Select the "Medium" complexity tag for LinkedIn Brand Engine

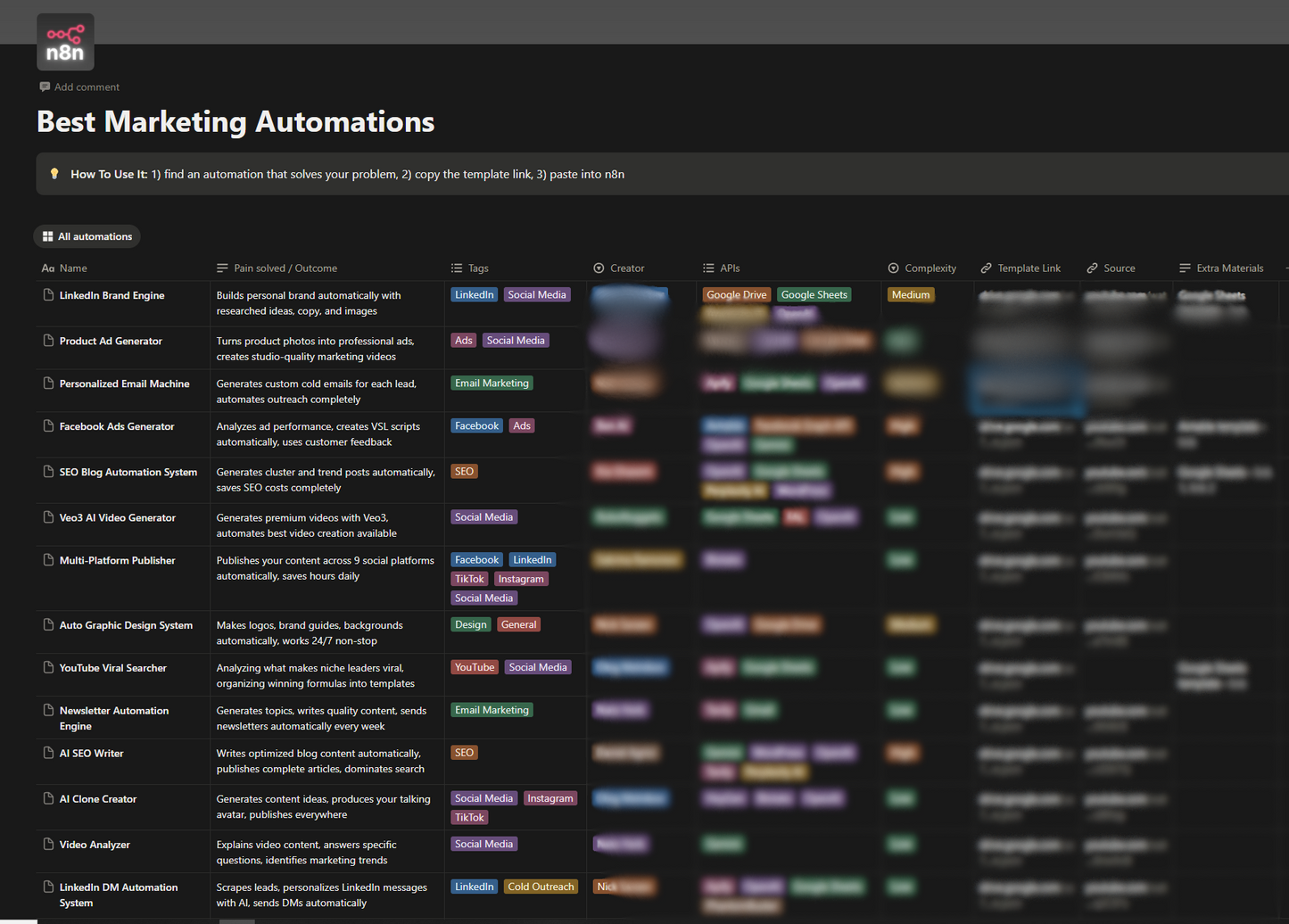pyautogui.click(x=910, y=294)
